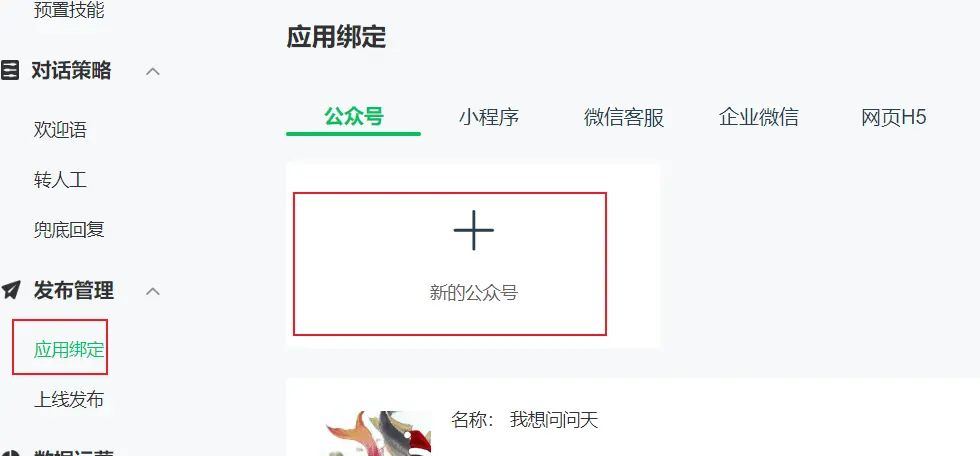Open 预置技能 in the sidebar
The height and width of the screenshot is (456, 980).
[69, 9]
